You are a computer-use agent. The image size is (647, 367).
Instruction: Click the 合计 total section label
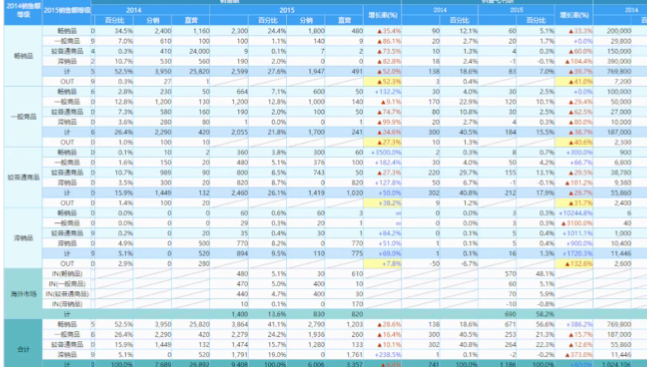point(23,349)
